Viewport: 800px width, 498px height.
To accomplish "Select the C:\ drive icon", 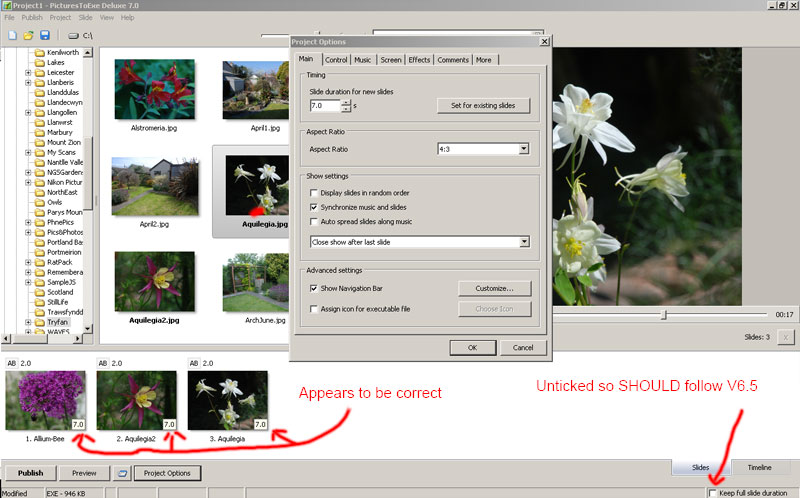I will (73, 36).
